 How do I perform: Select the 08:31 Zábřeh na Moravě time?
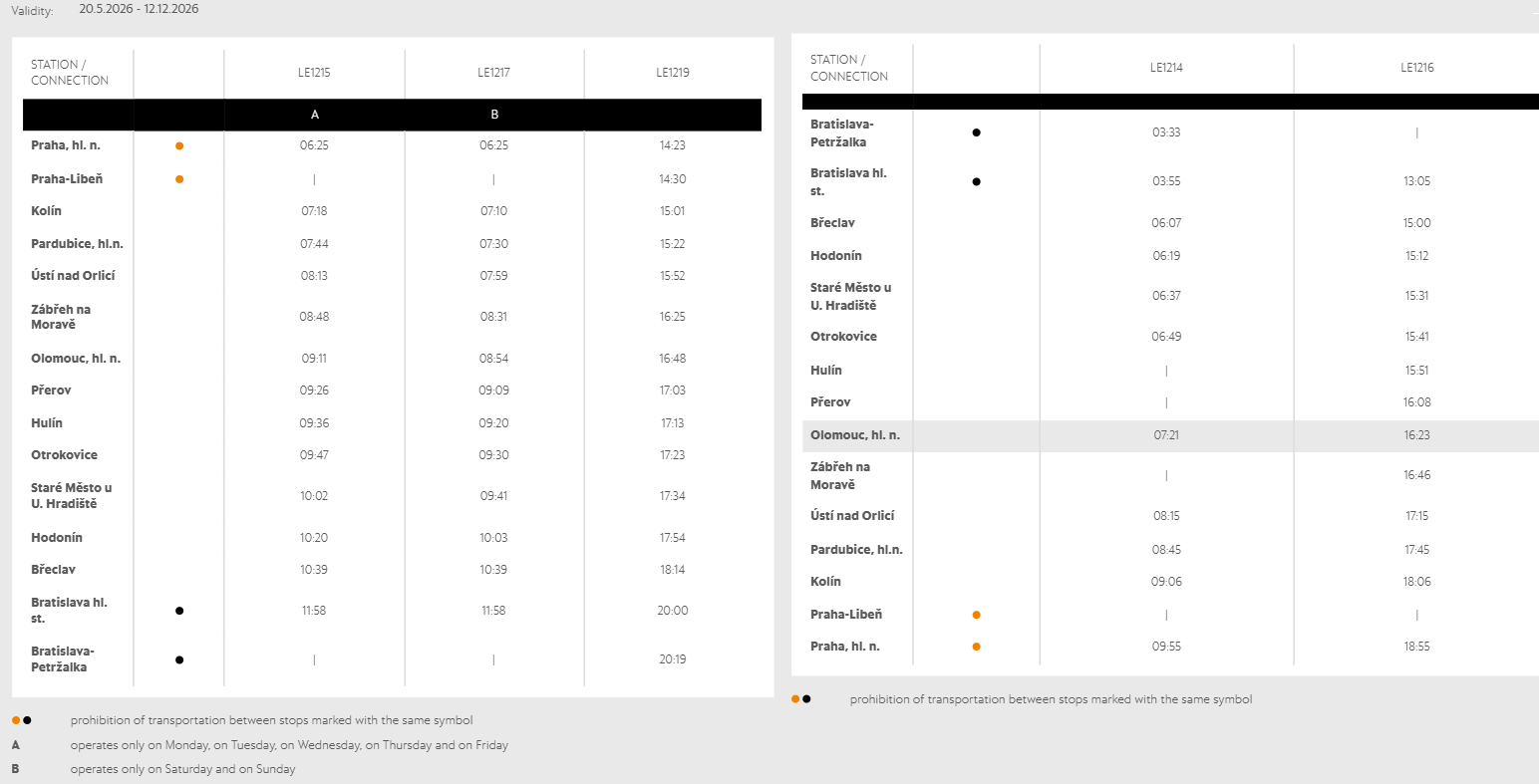coord(493,317)
